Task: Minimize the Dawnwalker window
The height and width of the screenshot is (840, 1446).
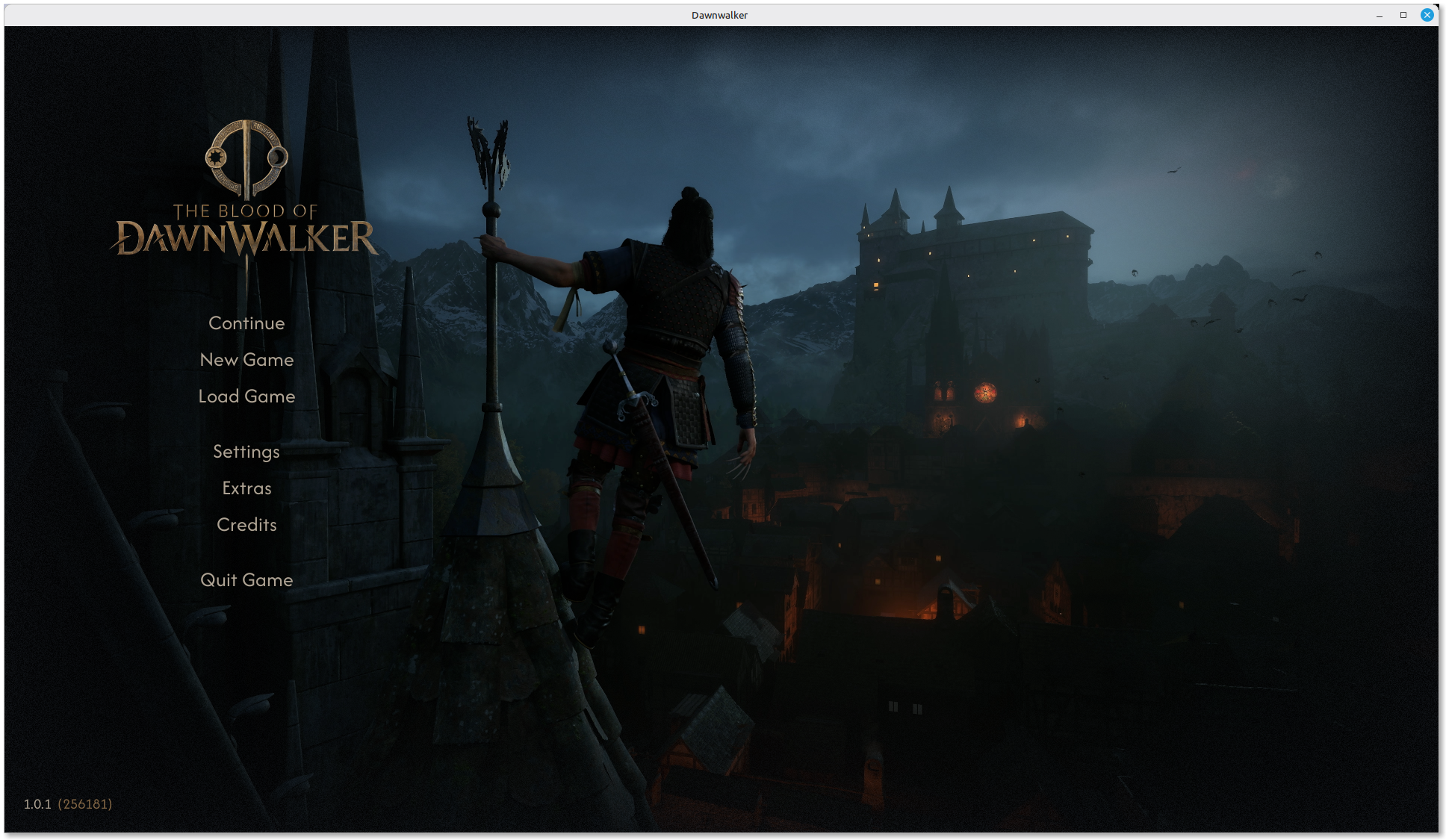Action: [1380, 15]
